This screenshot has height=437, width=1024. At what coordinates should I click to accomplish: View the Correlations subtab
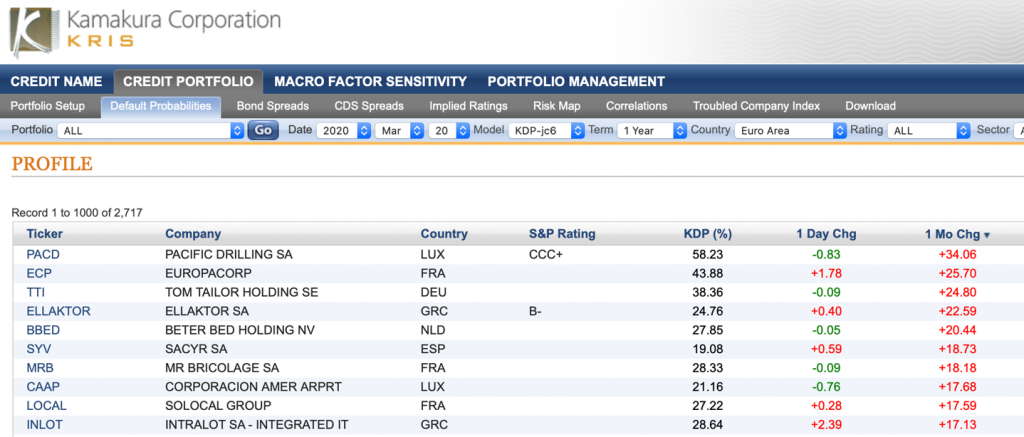(637, 106)
